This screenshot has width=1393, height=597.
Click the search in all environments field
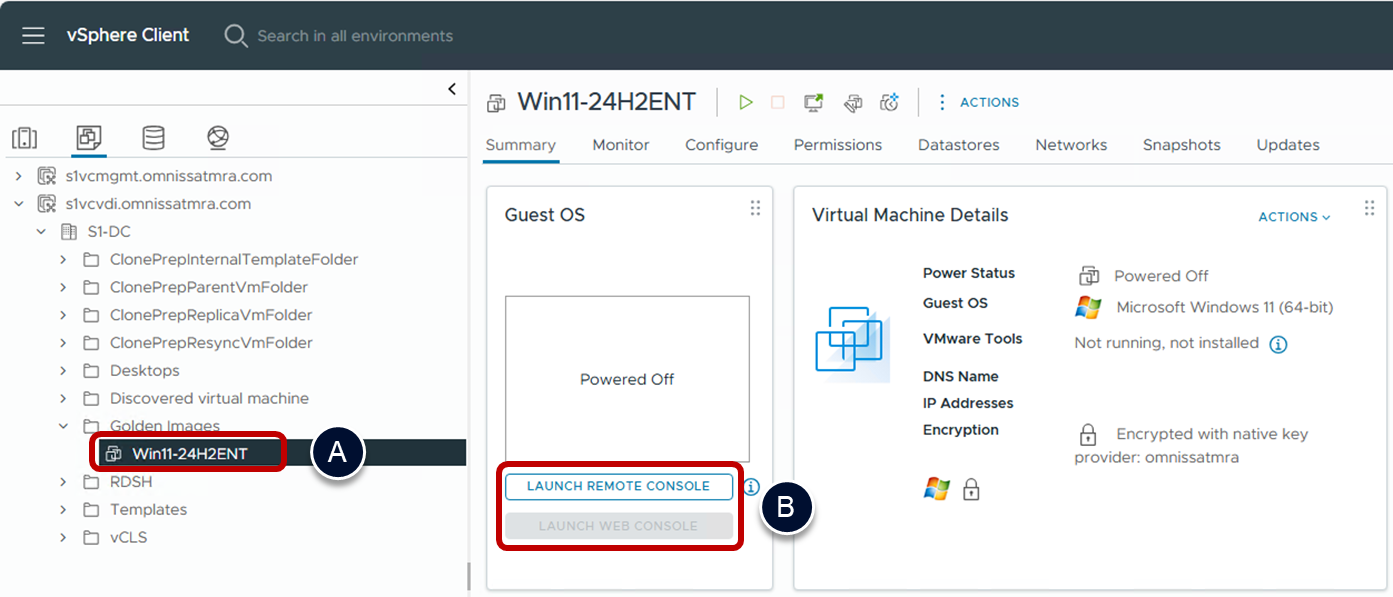click(355, 36)
